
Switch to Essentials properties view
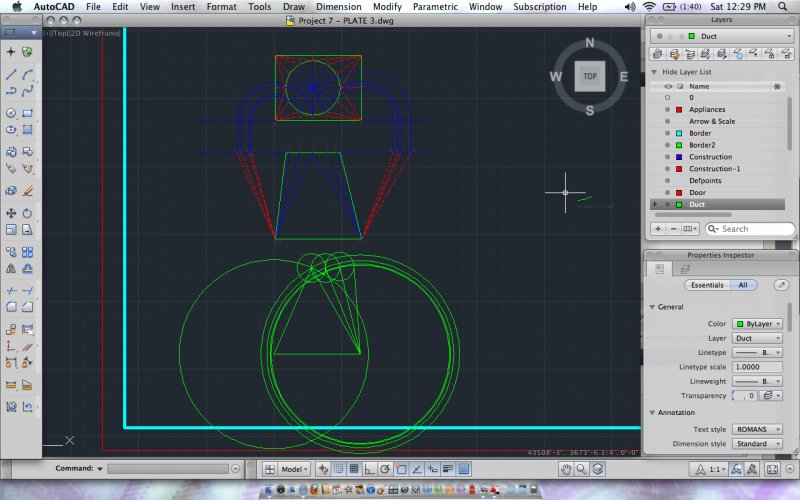pos(707,285)
